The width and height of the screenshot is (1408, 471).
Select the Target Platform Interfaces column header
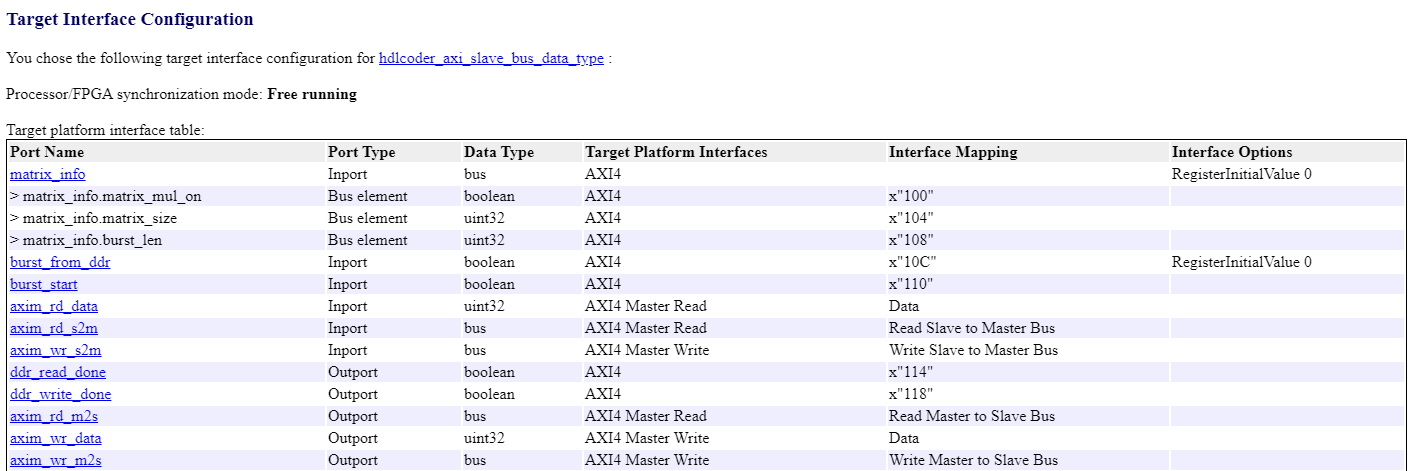click(x=676, y=152)
